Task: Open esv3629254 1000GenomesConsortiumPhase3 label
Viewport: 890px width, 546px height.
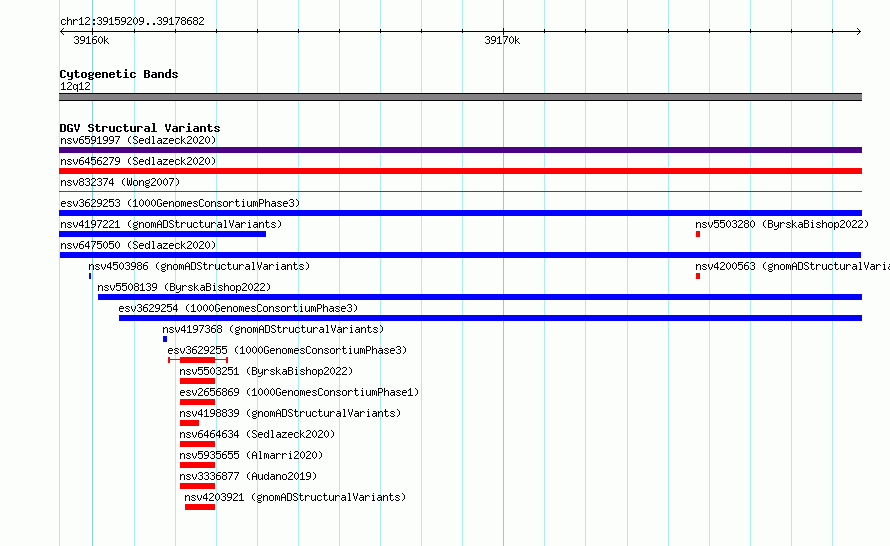Action: pyautogui.click(x=238, y=308)
